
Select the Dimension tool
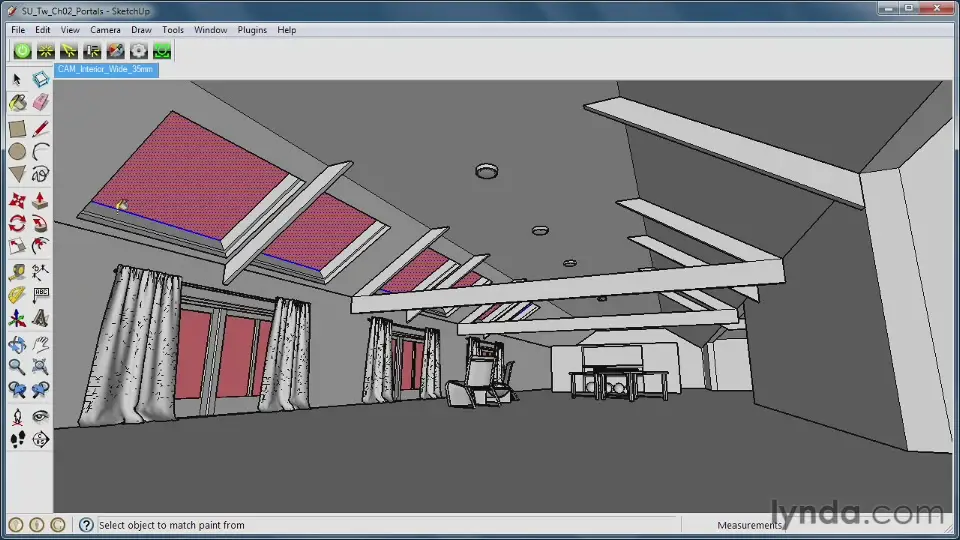click(40, 272)
